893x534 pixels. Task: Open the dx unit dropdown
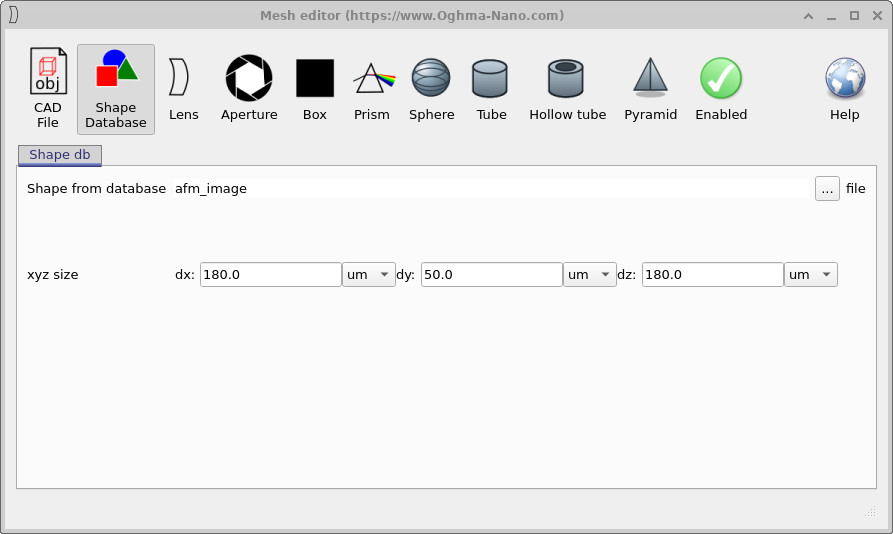tap(370, 275)
